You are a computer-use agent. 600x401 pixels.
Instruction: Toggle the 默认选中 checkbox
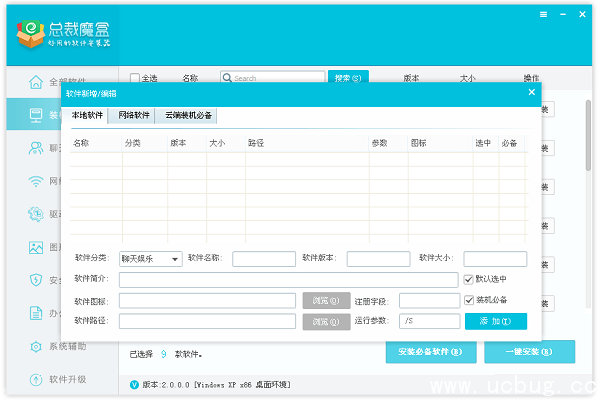469,280
